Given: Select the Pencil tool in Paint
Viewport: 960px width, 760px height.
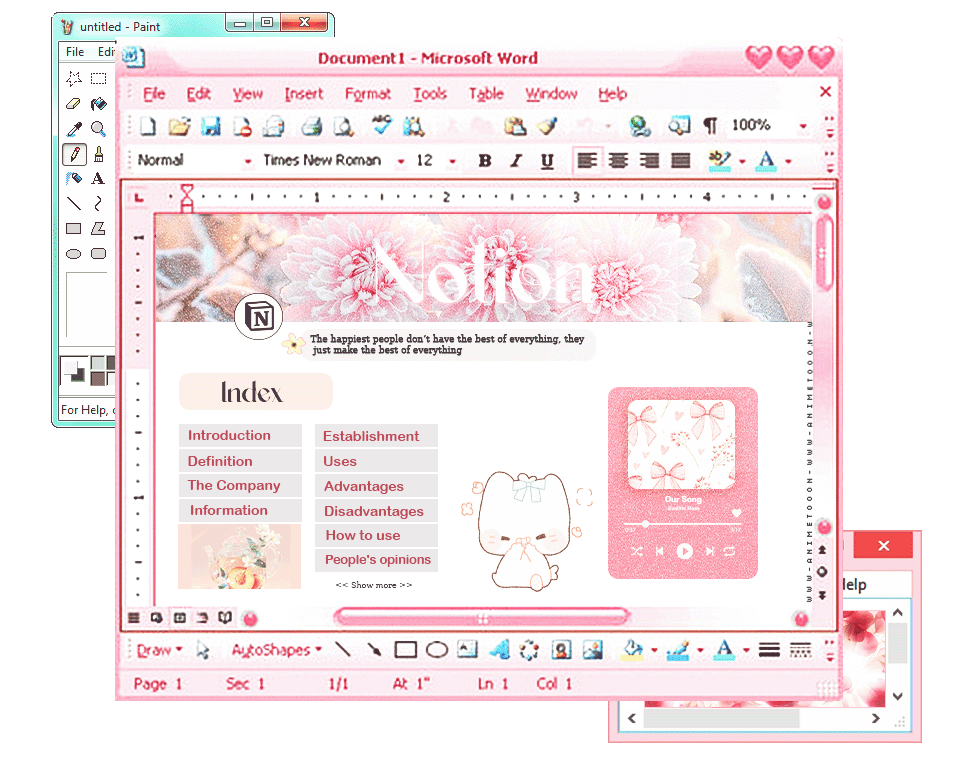Looking at the screenshot, I should tap(74, 154).
